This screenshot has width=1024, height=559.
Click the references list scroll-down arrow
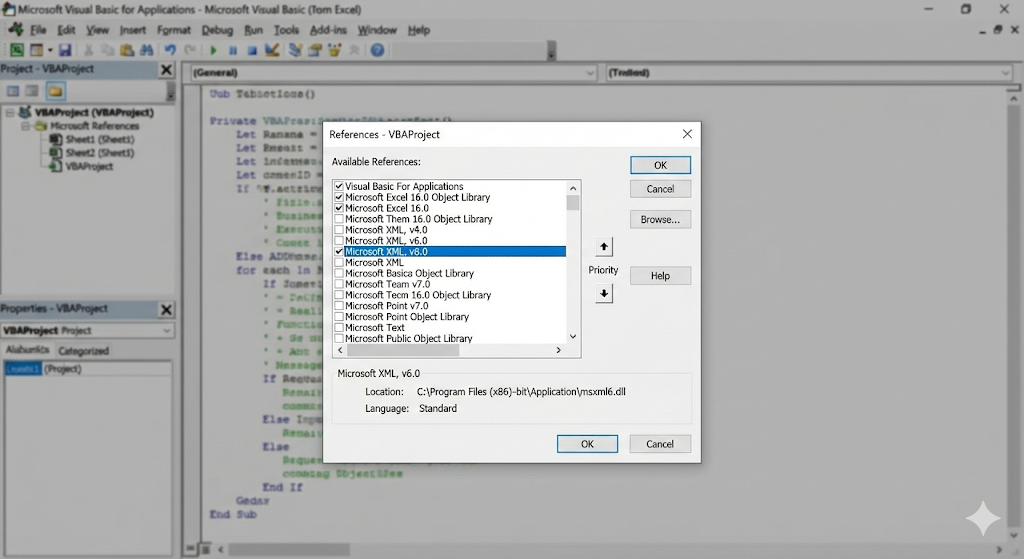573,337
